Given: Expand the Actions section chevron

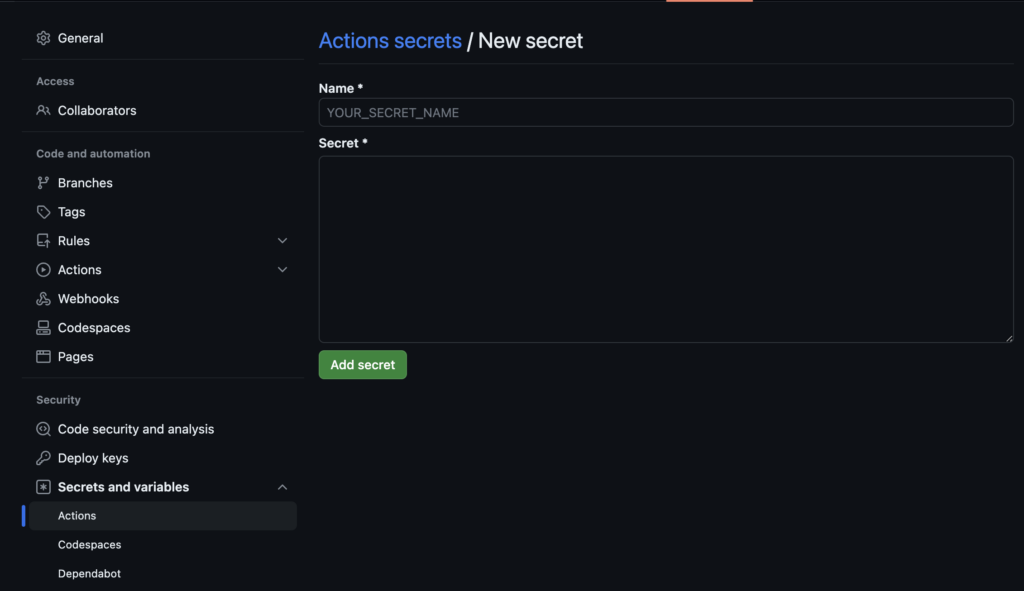Looking at the screenshot, I should point(282,270).
